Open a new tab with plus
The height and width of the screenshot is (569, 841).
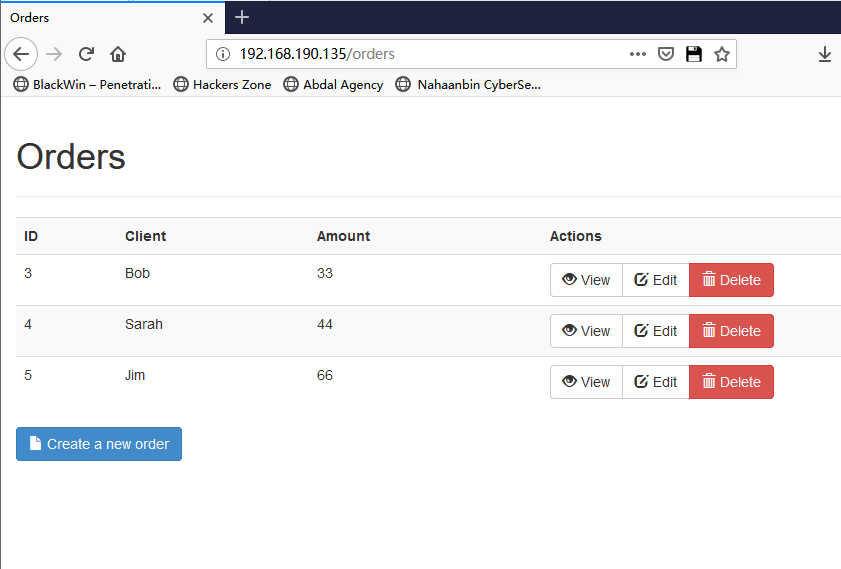coord(242,17)
